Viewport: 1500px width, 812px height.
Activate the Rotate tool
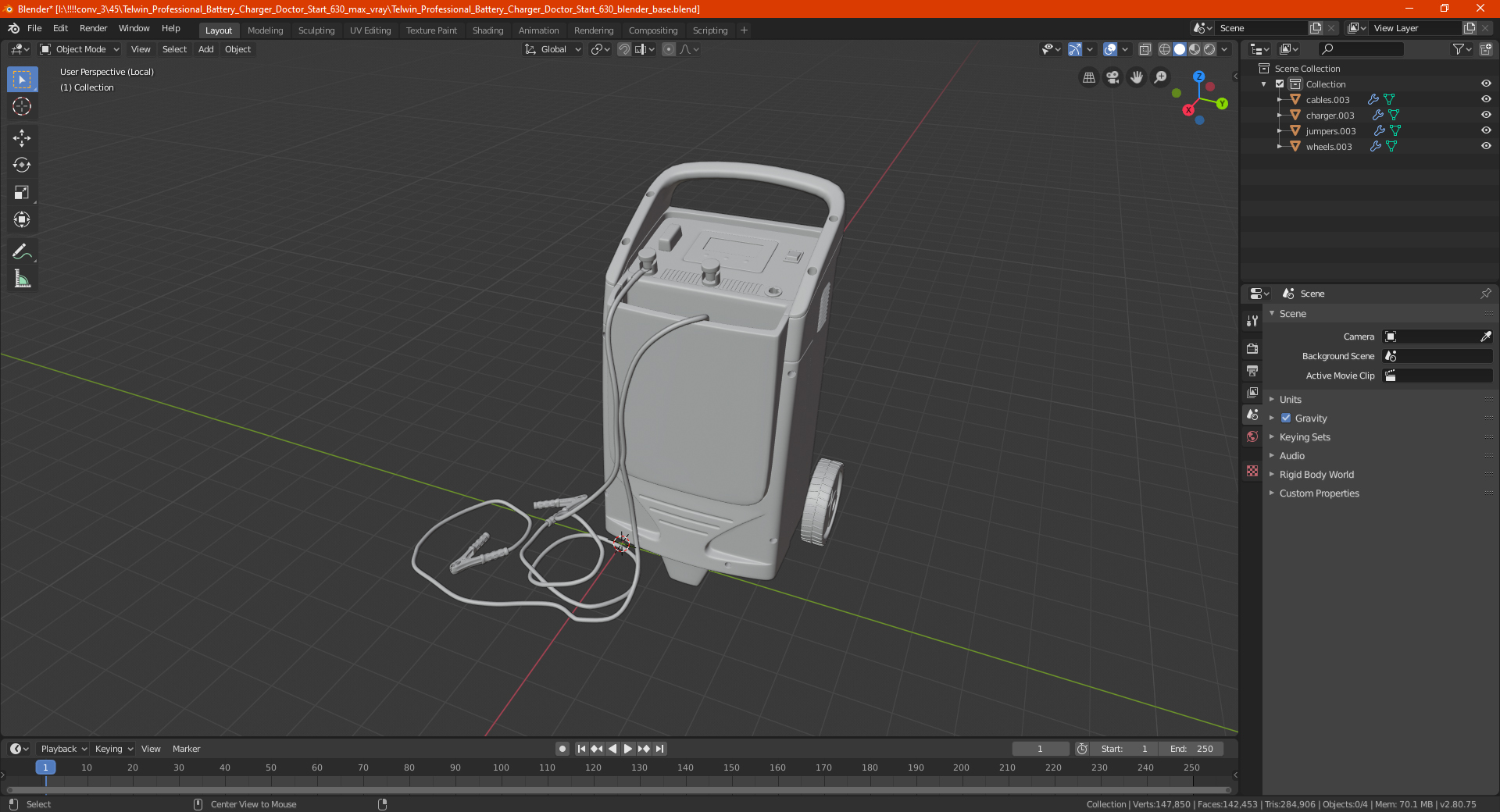coord(22,166)
